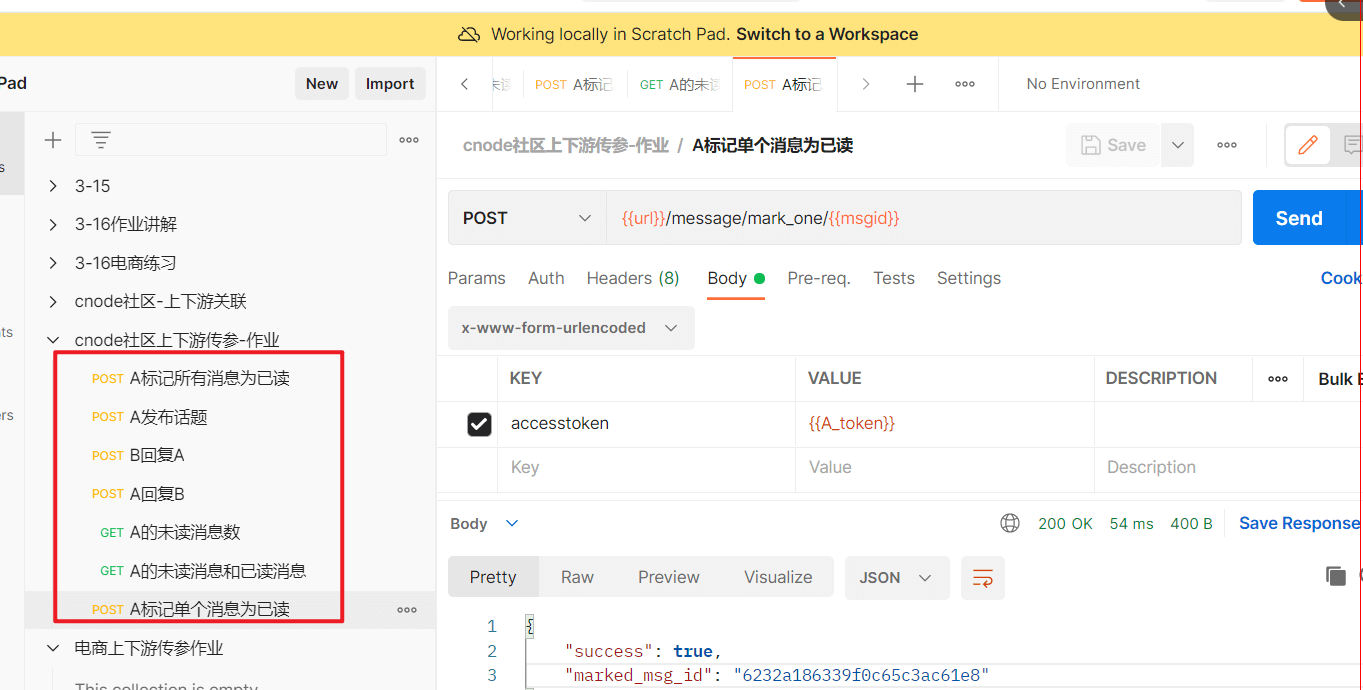The height and width of the screenshot is (690, 1363).
Task: Open the A发布话题 request
Action: pos(169,417)
